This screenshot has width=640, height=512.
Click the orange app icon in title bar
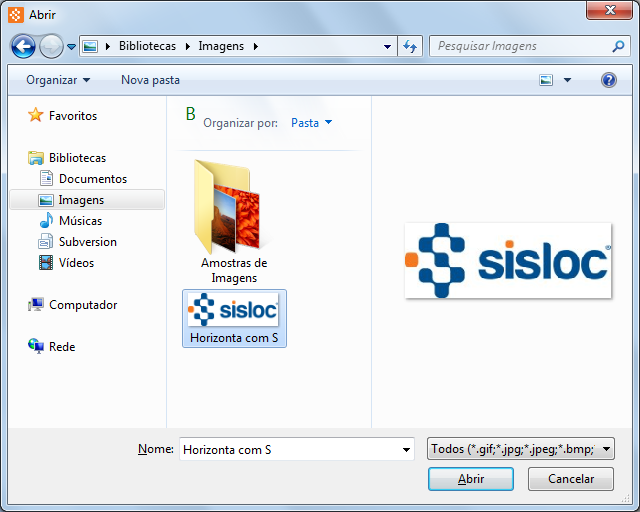[16, 15]
